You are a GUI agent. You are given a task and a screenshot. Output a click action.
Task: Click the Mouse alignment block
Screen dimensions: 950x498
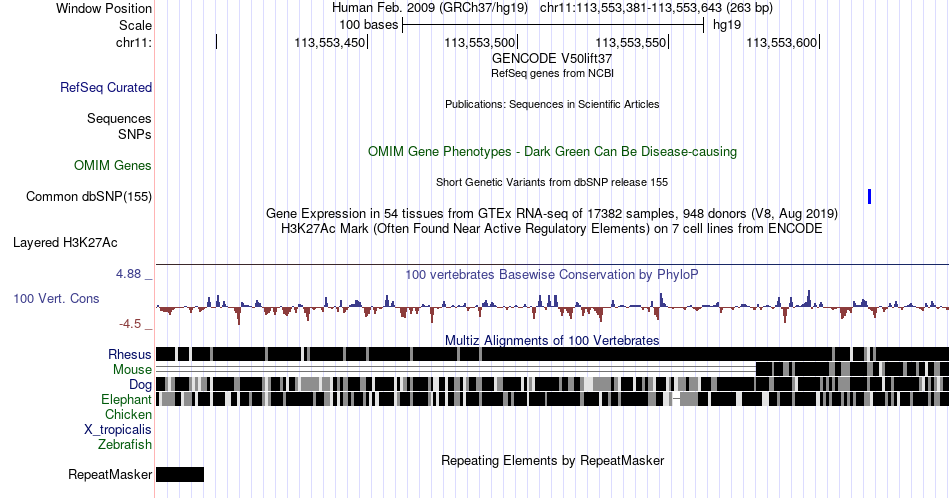(852, 370)
